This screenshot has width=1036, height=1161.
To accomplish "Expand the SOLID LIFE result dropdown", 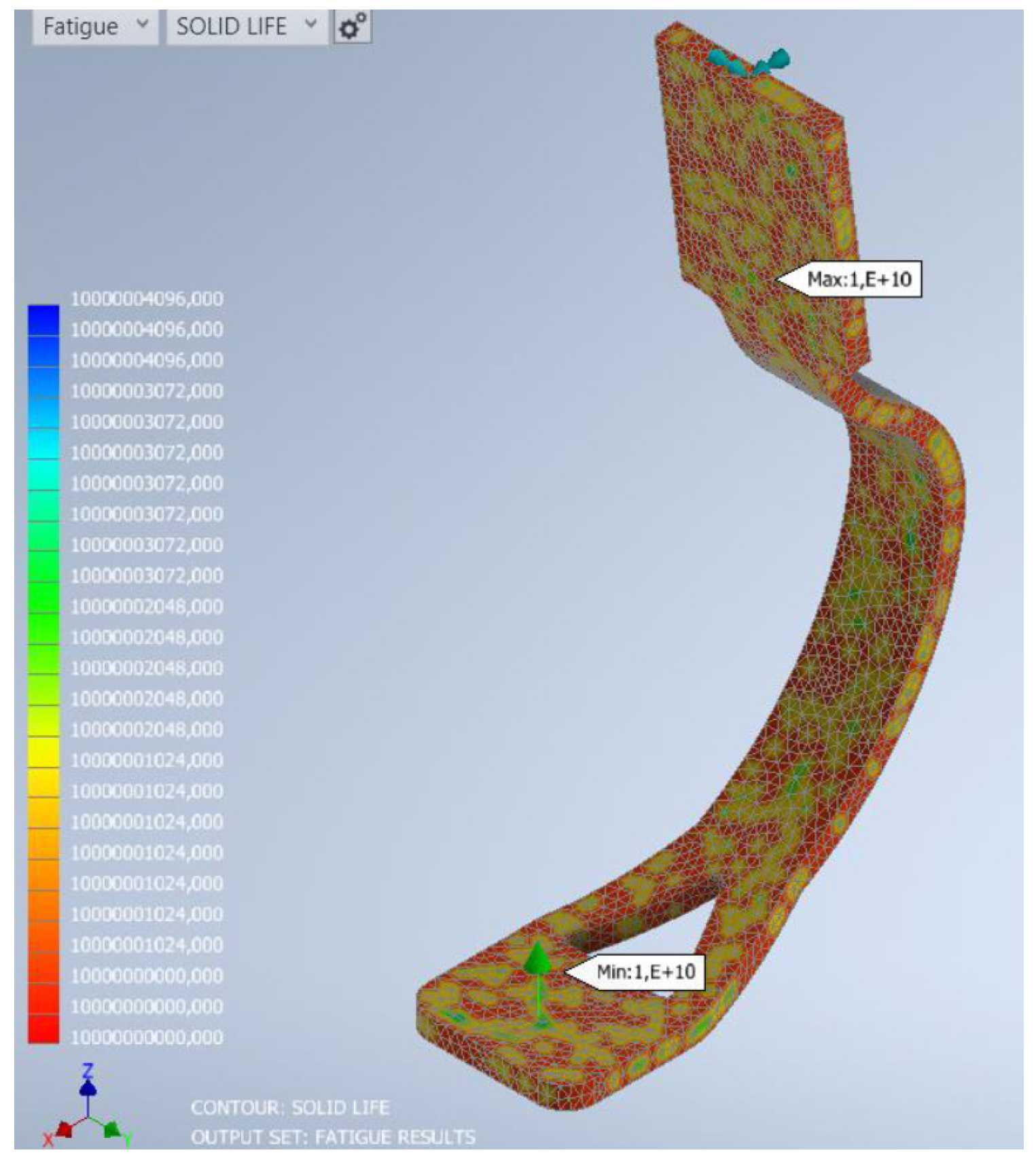I will pyautogui.click(x=247, y=27).
